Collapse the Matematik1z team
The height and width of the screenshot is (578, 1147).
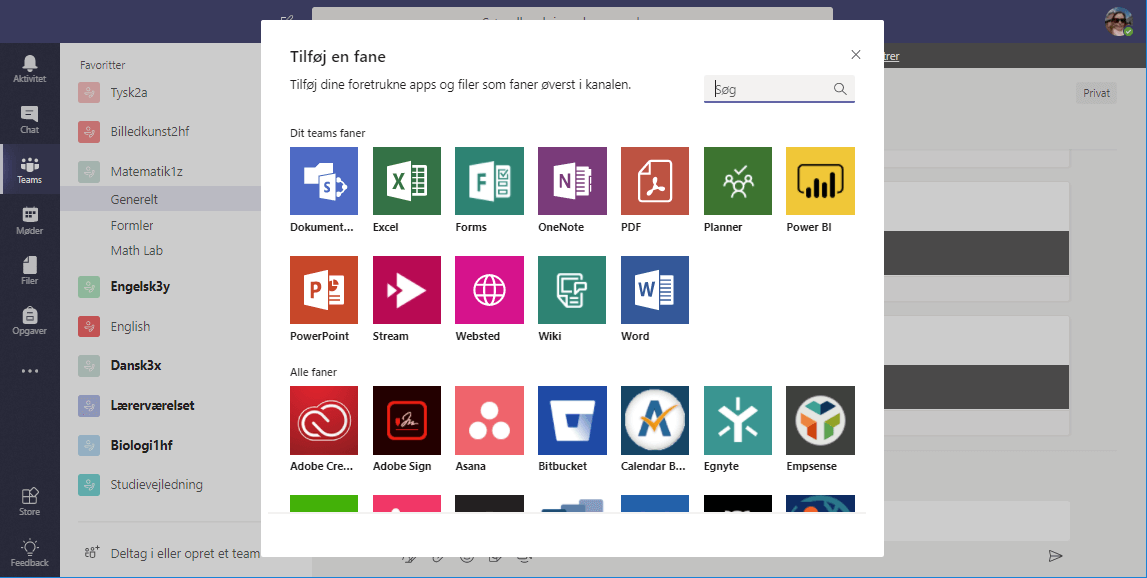pos(146,172)
